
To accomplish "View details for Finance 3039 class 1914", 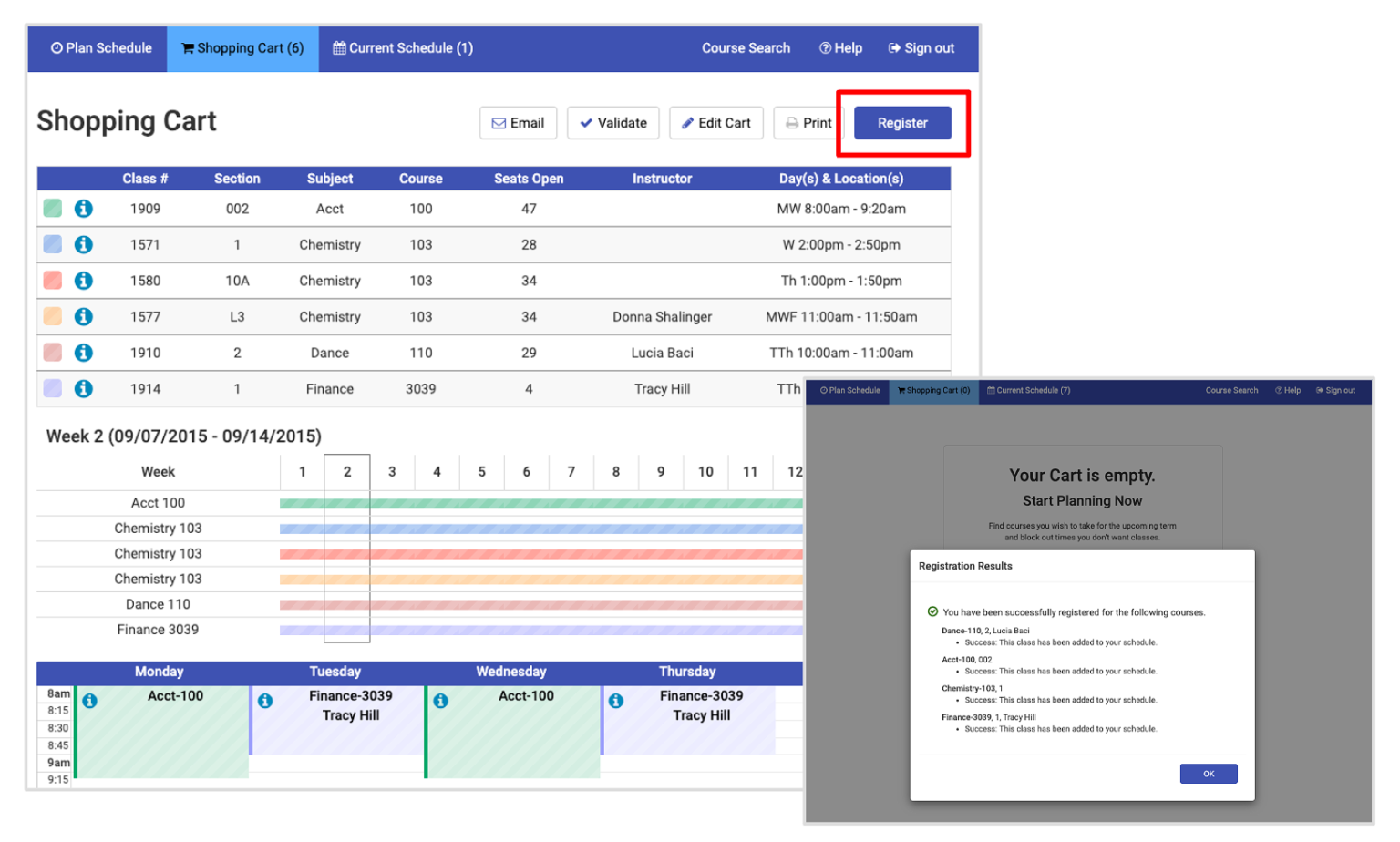I will (83, 389).
